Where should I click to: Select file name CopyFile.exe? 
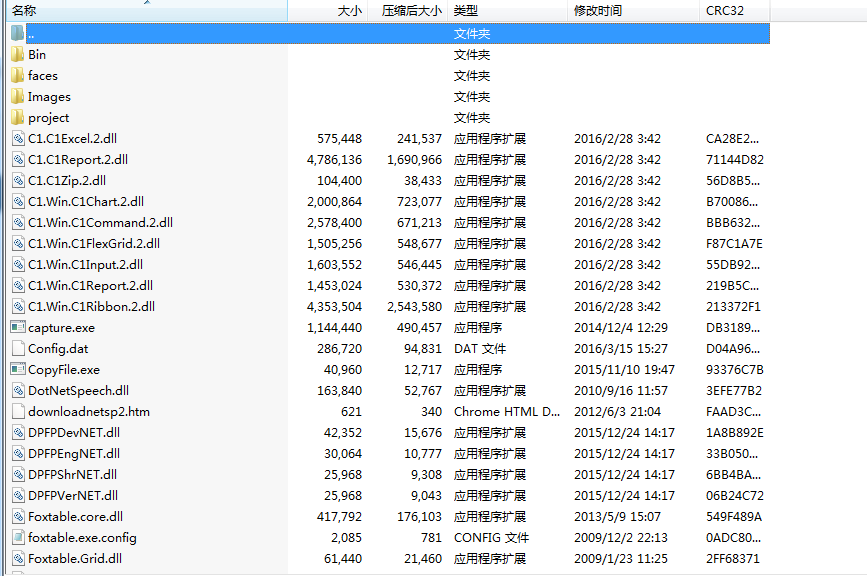[x=64, y=370]
